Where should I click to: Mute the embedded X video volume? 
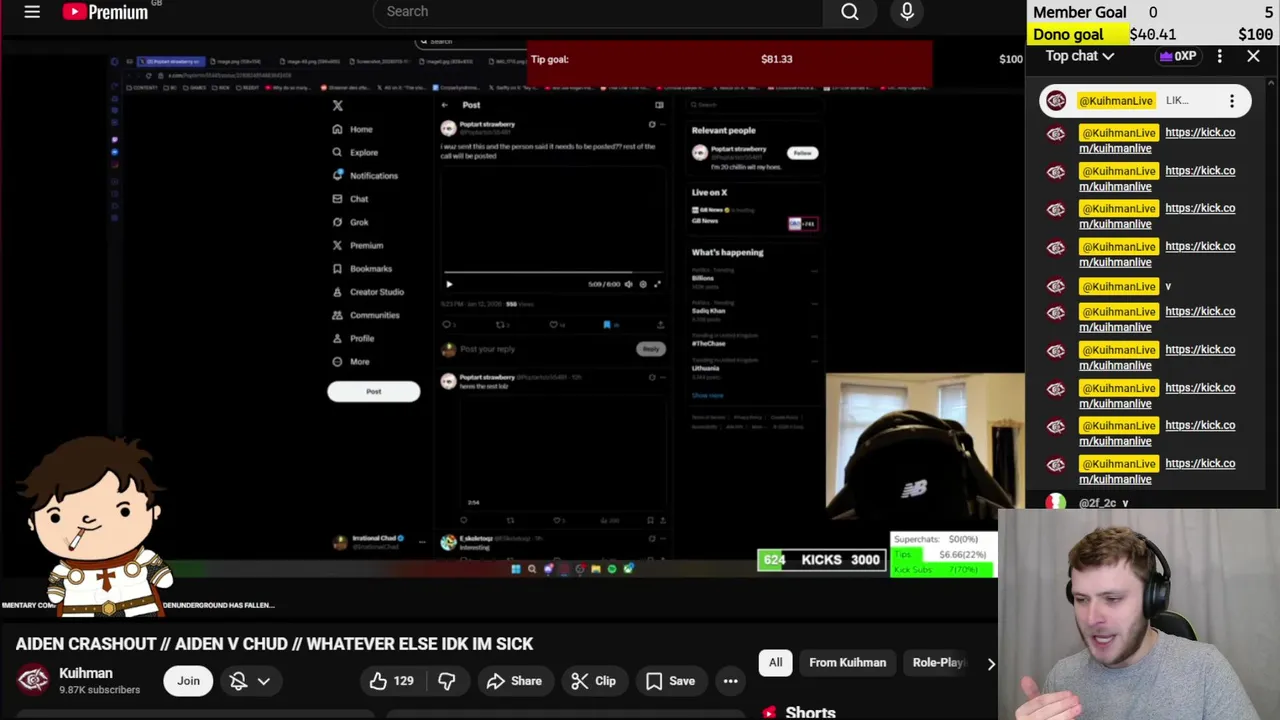click(x=628, y=284)
